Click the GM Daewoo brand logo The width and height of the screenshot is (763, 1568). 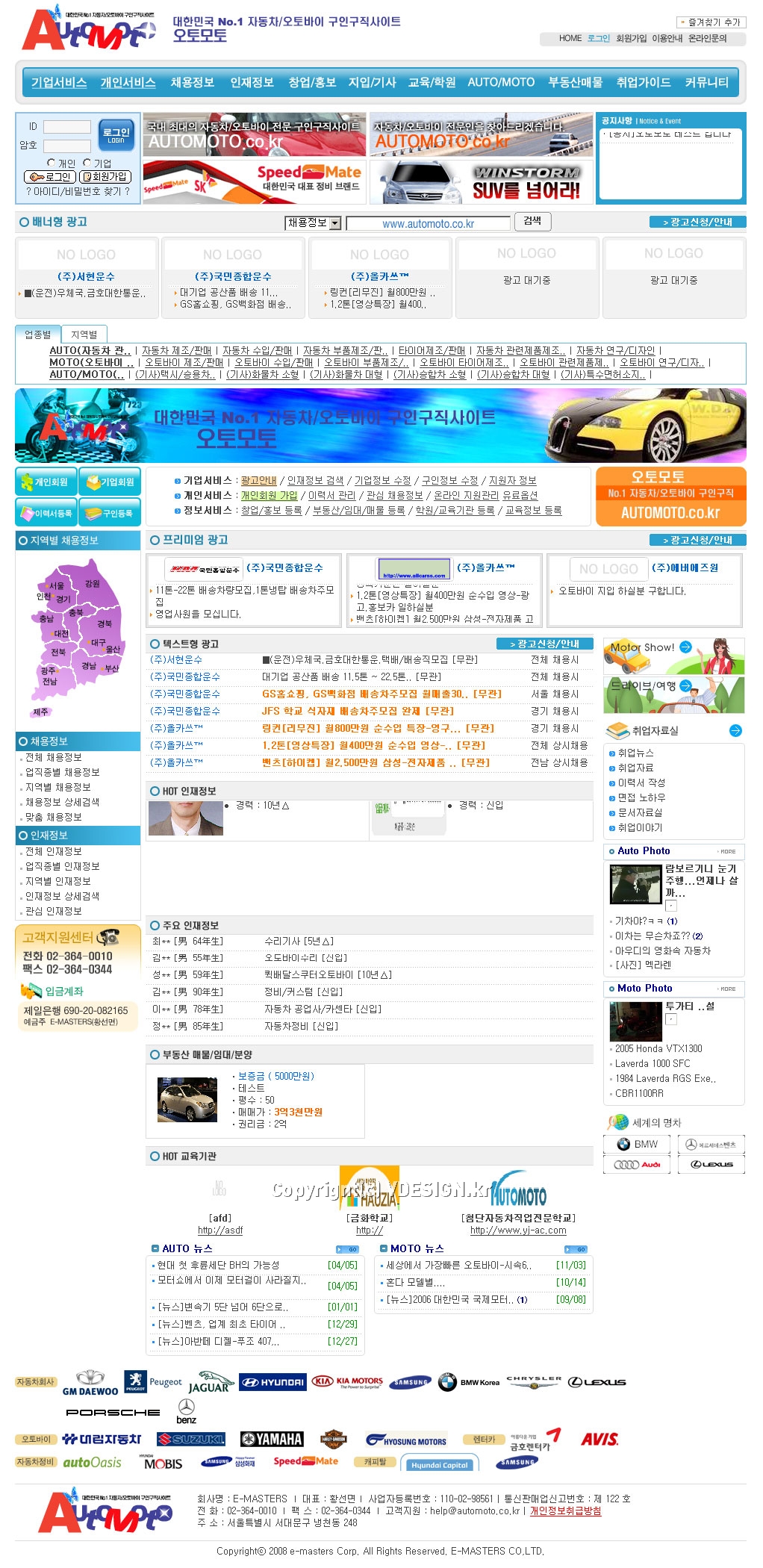coord(90,1383)
